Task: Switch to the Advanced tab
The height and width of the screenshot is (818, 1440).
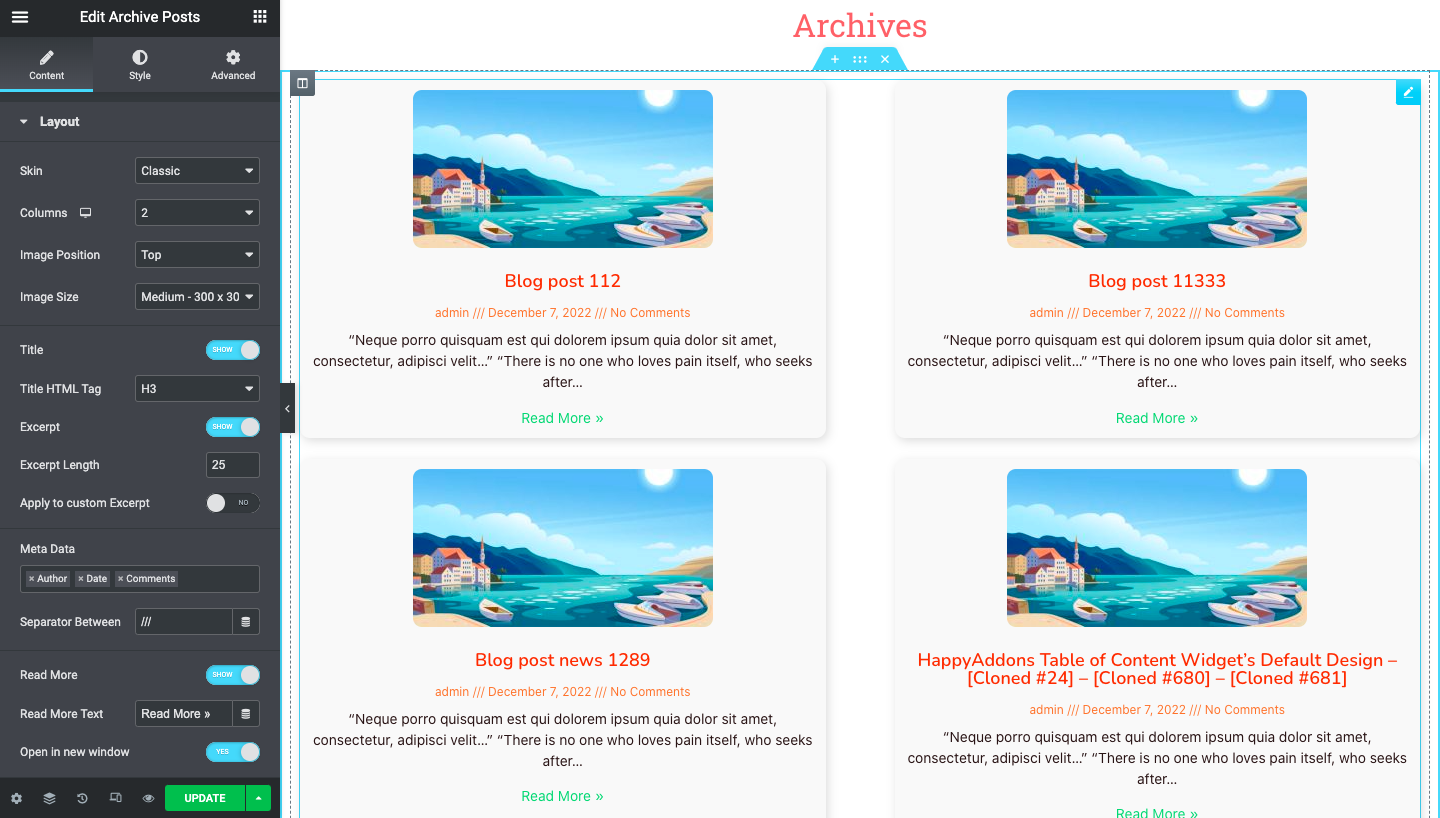Action: pos(232,63)
